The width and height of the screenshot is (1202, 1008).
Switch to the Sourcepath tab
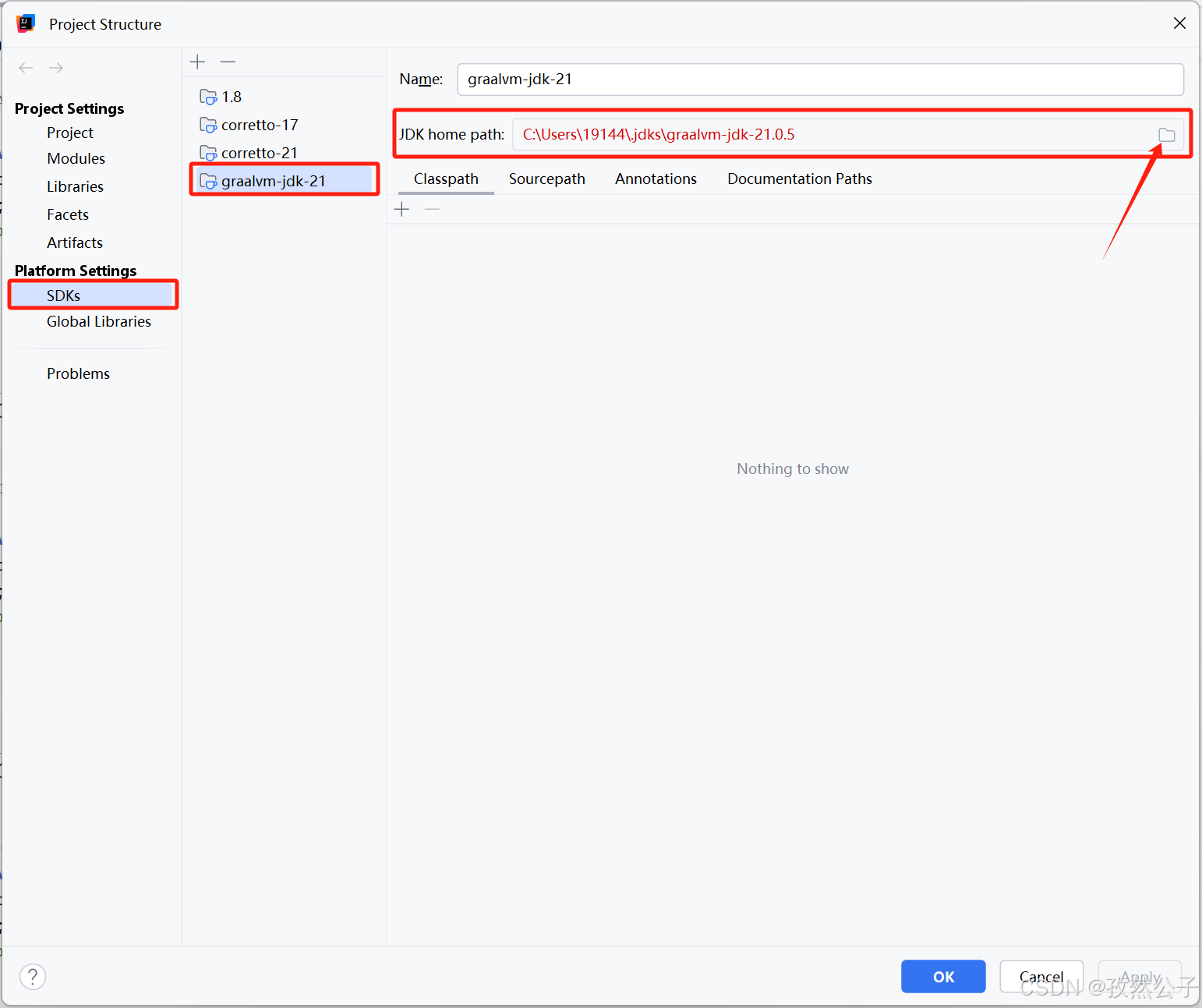click(x=547, y=179)
